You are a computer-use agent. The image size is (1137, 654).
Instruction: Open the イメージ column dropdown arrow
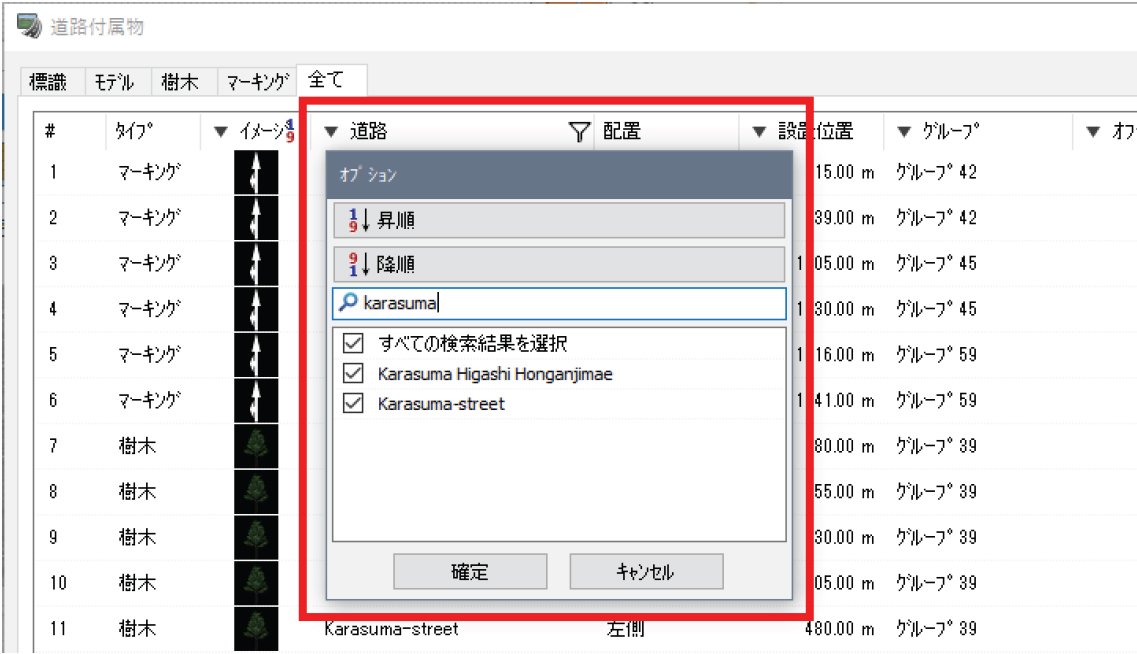coord(221,132)
